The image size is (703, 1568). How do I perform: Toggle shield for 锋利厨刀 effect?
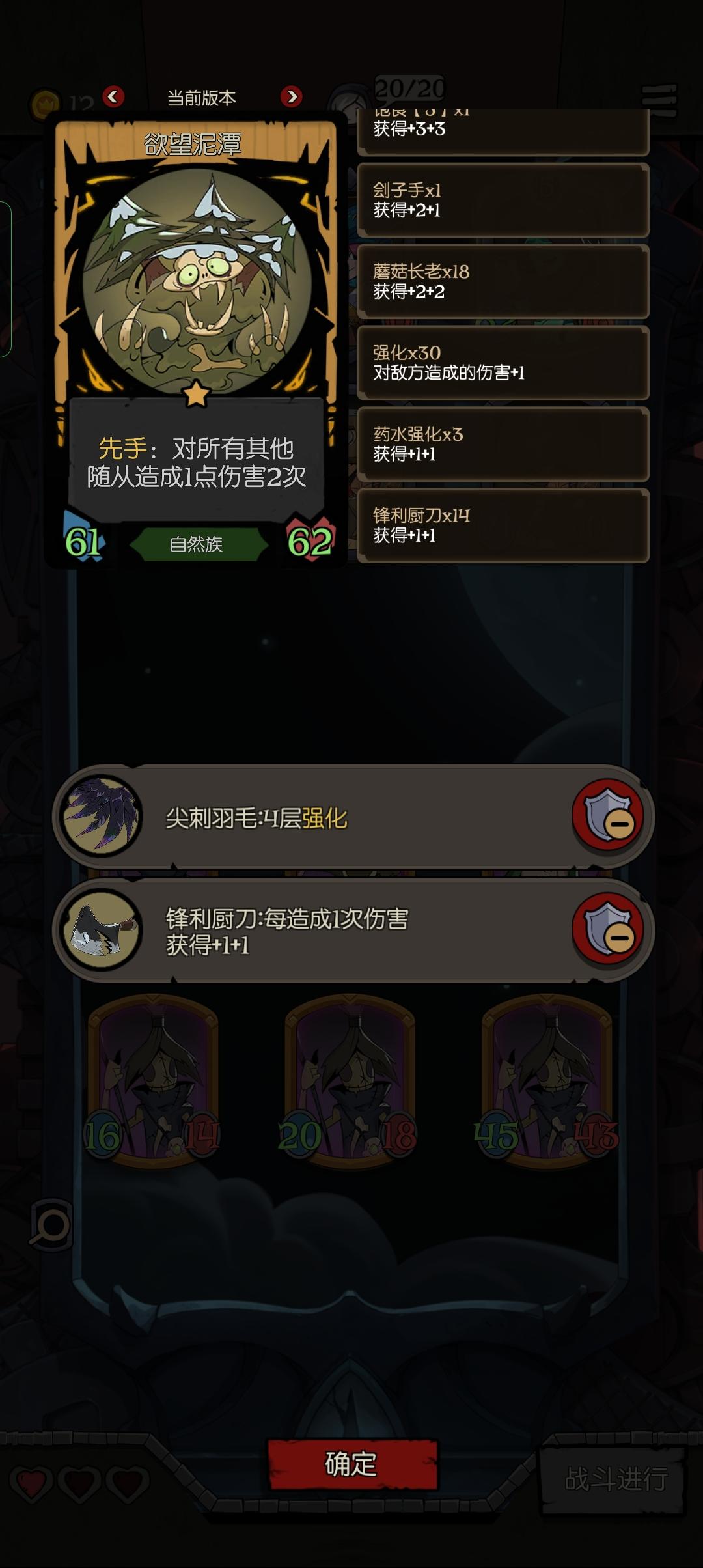[607, 929]
